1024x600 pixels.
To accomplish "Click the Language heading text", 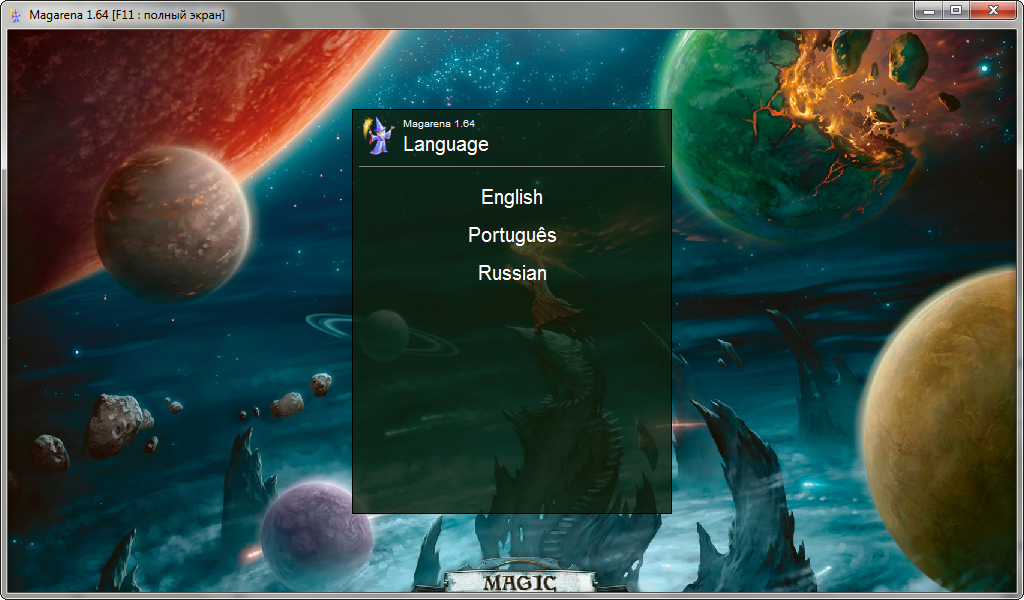I will point(446,144).
